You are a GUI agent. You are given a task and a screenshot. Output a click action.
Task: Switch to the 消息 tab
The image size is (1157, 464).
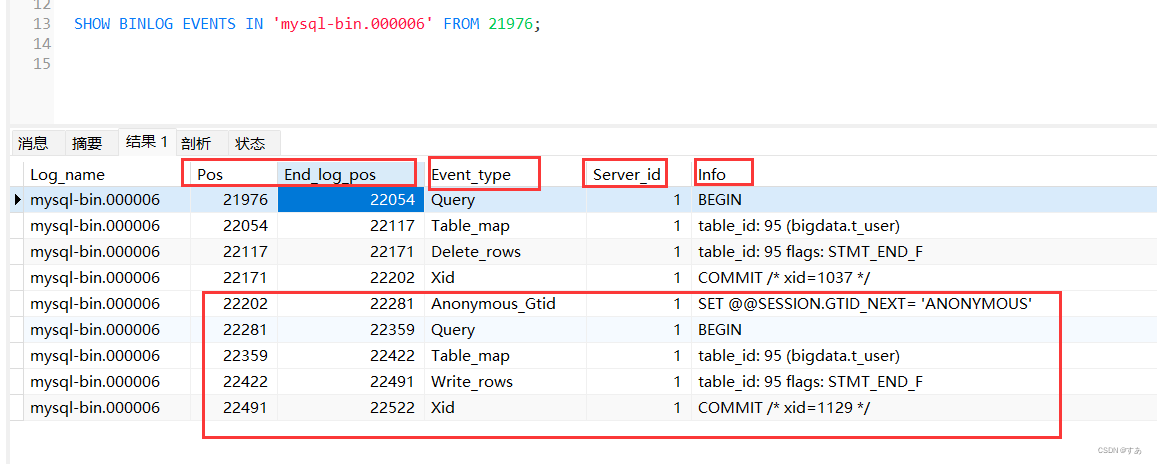pos(33,143)
